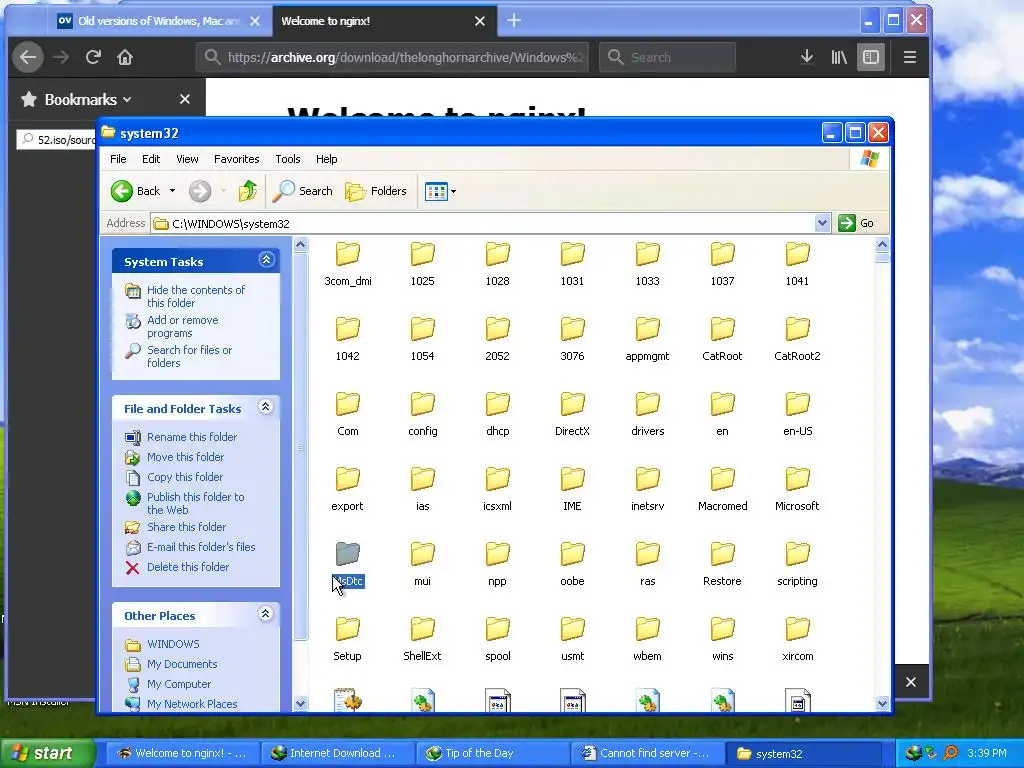Click Move this folder task
The height and width of the screenshot is (768, 1024).
(x=185, y=457)
